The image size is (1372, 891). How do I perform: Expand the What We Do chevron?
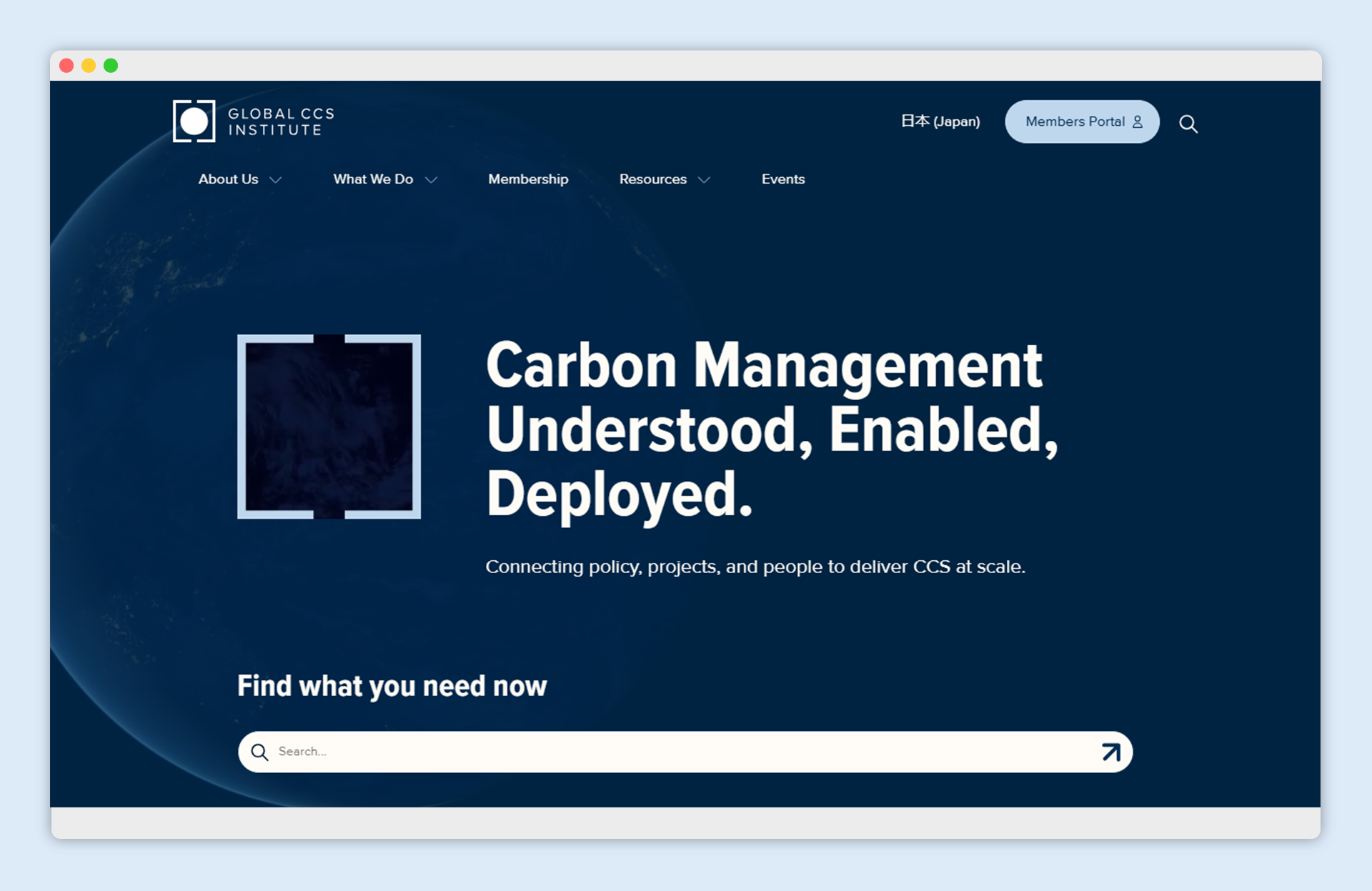(431, 180)
